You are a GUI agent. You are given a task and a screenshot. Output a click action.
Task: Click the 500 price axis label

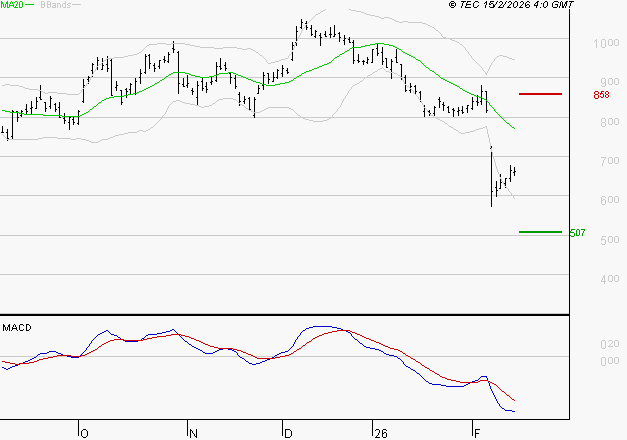pyautogui.click(x=610, y=240)
